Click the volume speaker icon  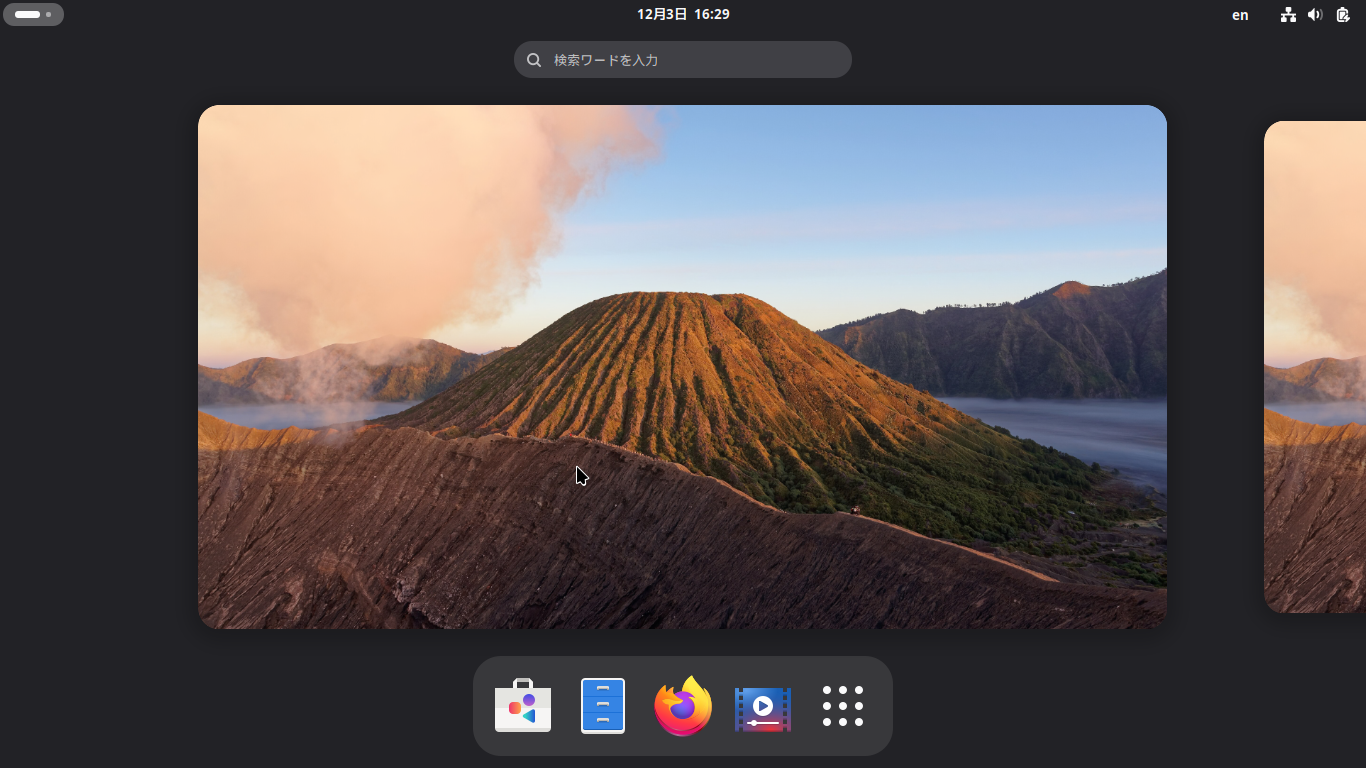pos(1315,15)
